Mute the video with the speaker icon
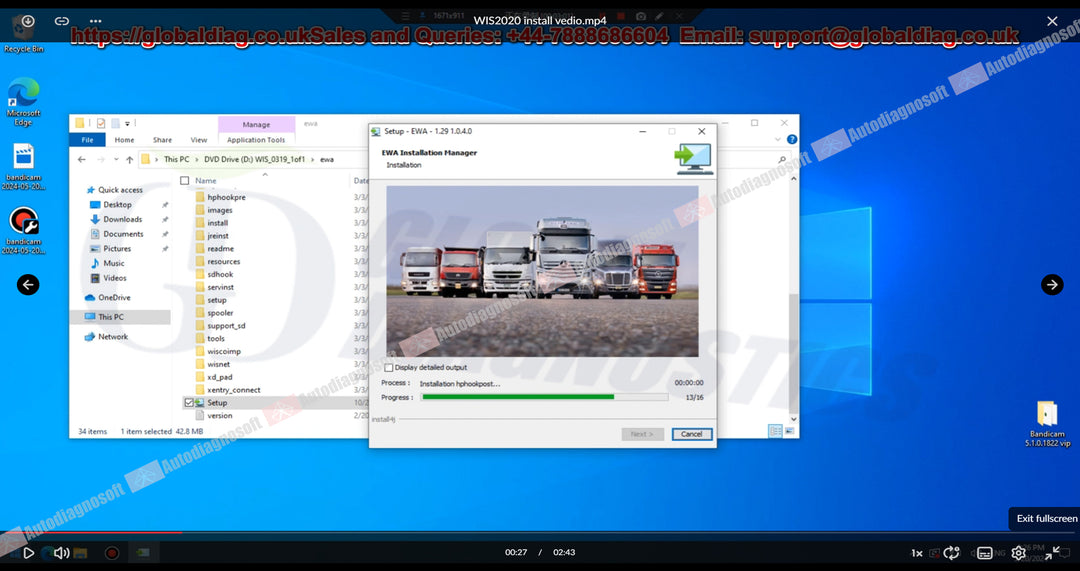1080x571 pixels. 61,552
